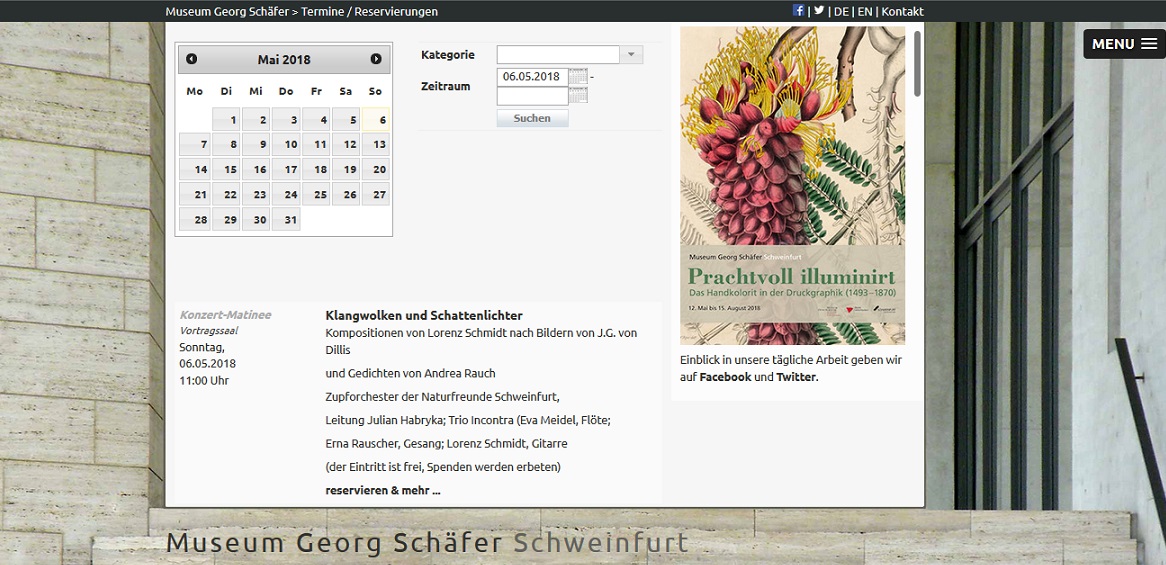Click the content panel scrollbar thumb
Screen dimensions: 1166x565
[918, 63]
